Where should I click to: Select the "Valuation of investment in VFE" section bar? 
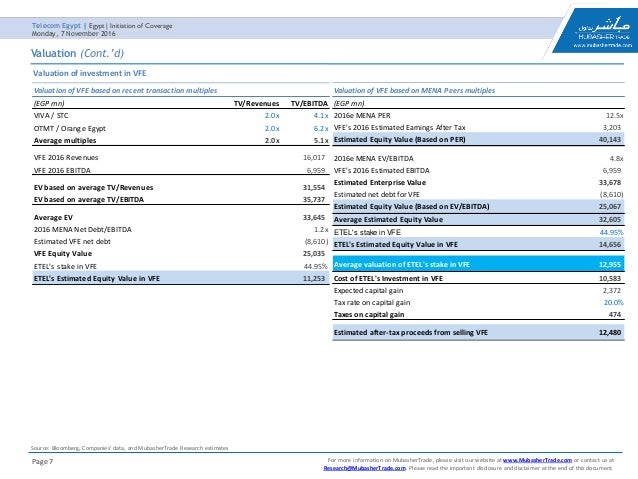pyautogui.click(x=78, y=74)
